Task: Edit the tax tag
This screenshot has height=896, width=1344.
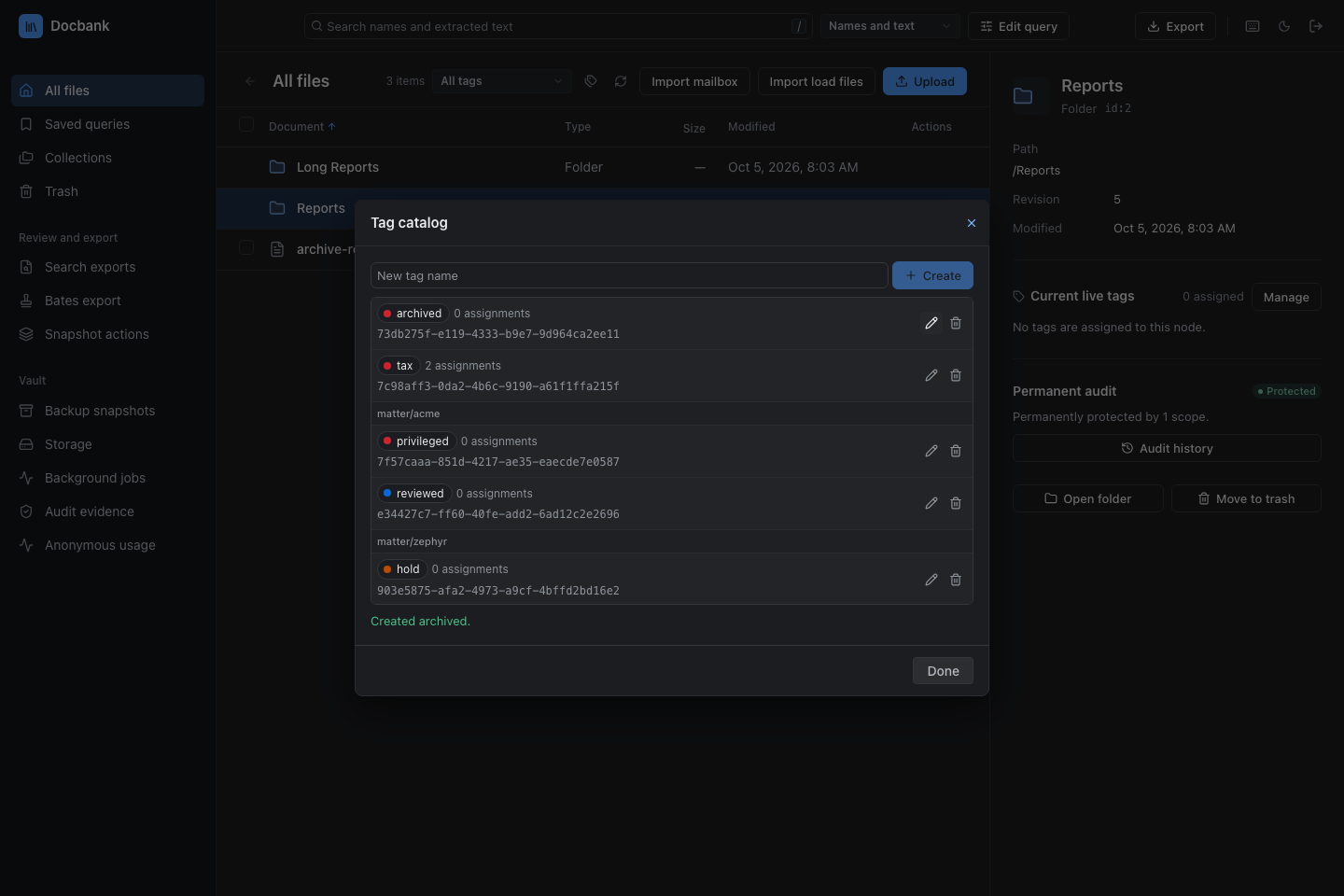Action: 931,375
